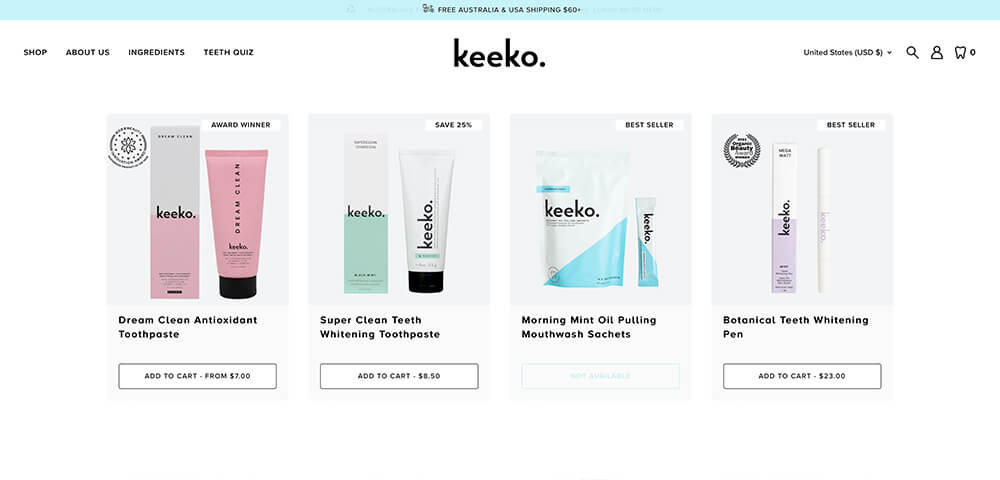Image resolution: width=1000 pixels, height=480 pixels.
Task: Go to ABOUT US page
Action: point(87,52)
